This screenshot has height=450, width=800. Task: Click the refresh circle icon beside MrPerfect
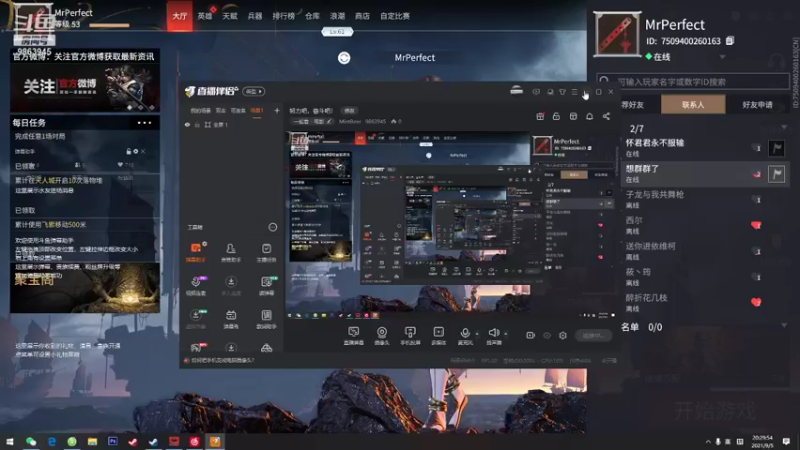point(344,58)
